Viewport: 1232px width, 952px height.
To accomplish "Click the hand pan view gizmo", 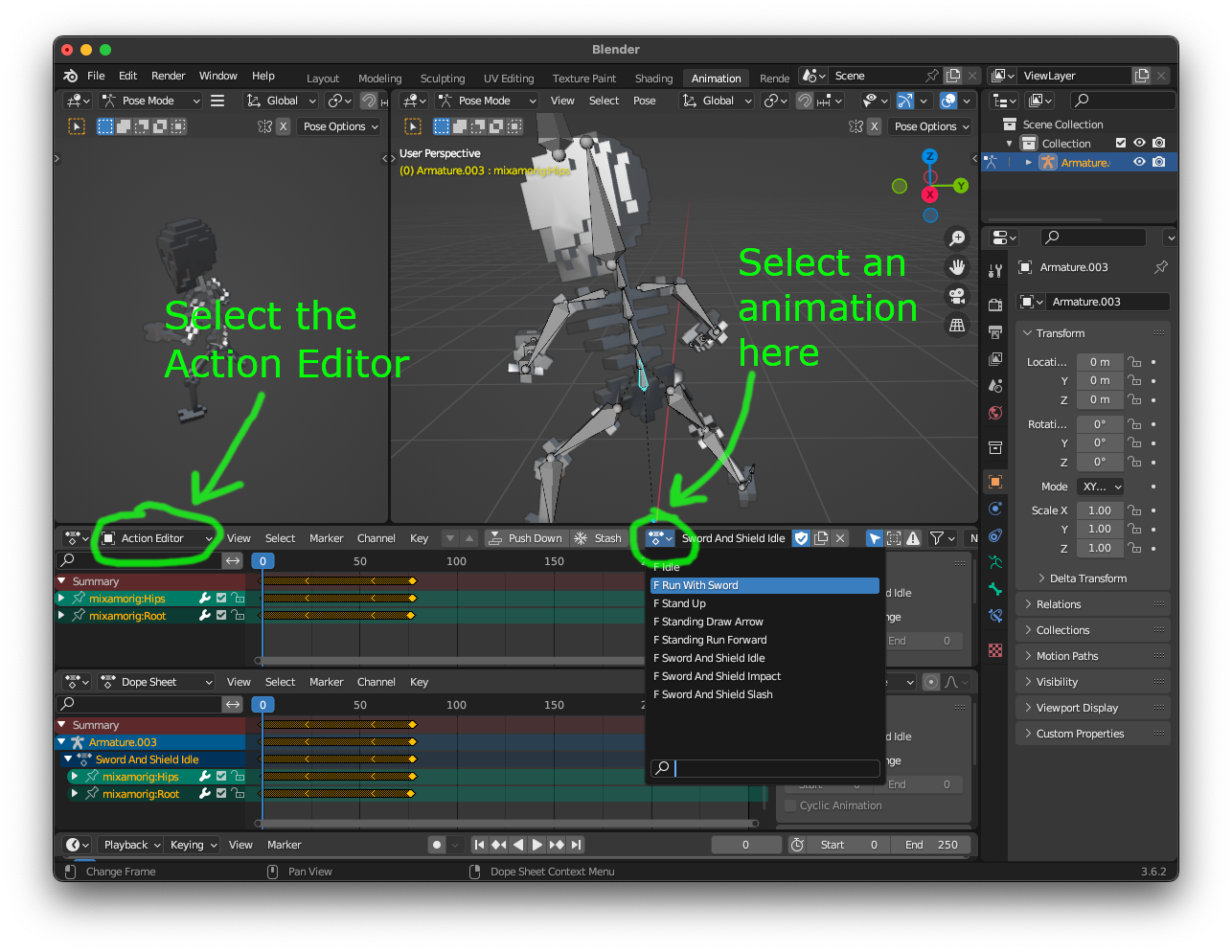I will (956, 267).
